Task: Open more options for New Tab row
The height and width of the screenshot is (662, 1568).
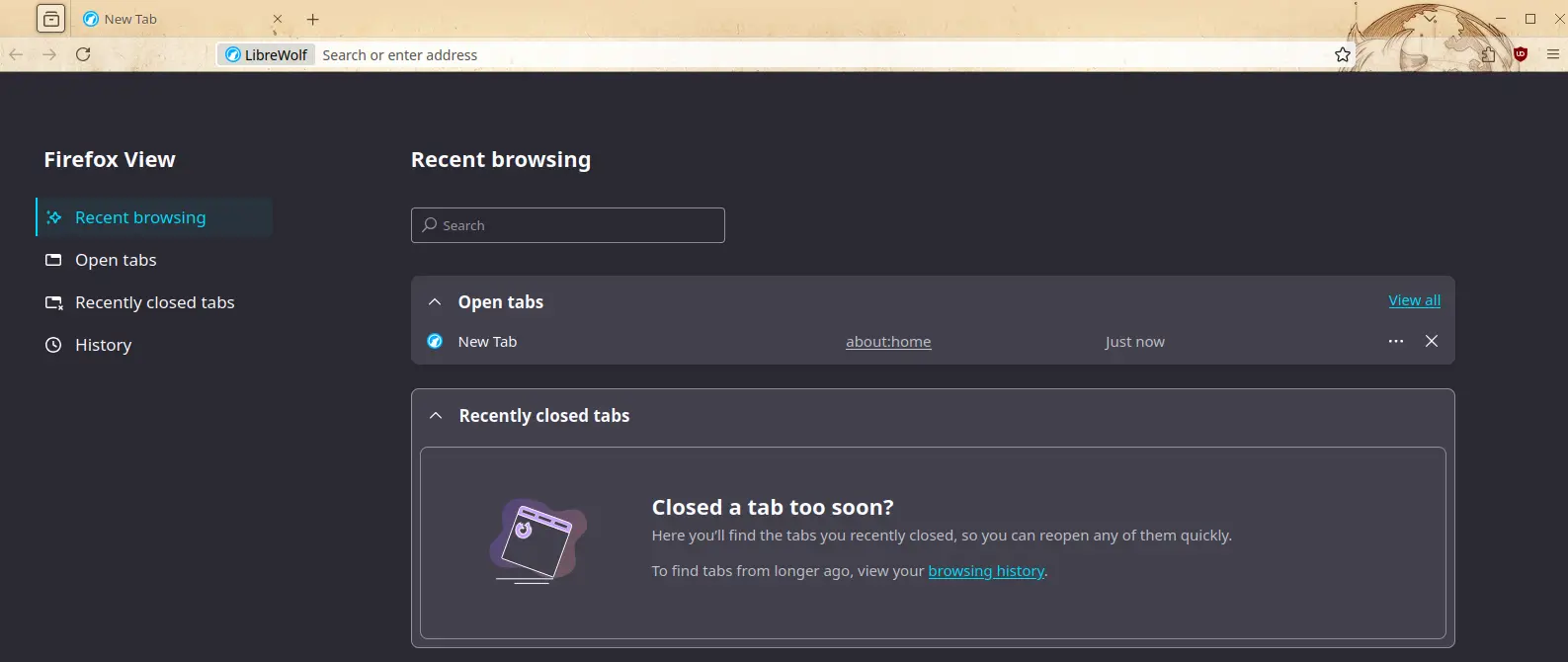Action: pyautogui.click(x=1396, y=341)
